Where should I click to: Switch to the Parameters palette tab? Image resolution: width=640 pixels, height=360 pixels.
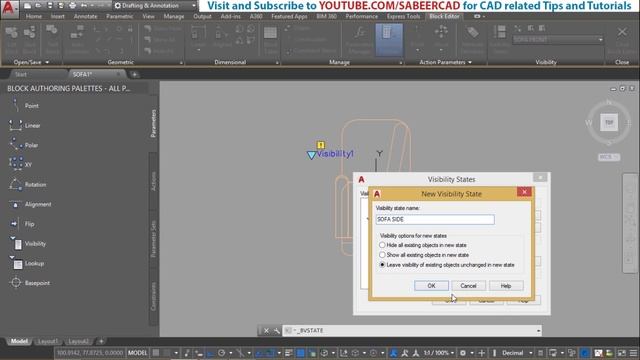(x=153, y=123)
